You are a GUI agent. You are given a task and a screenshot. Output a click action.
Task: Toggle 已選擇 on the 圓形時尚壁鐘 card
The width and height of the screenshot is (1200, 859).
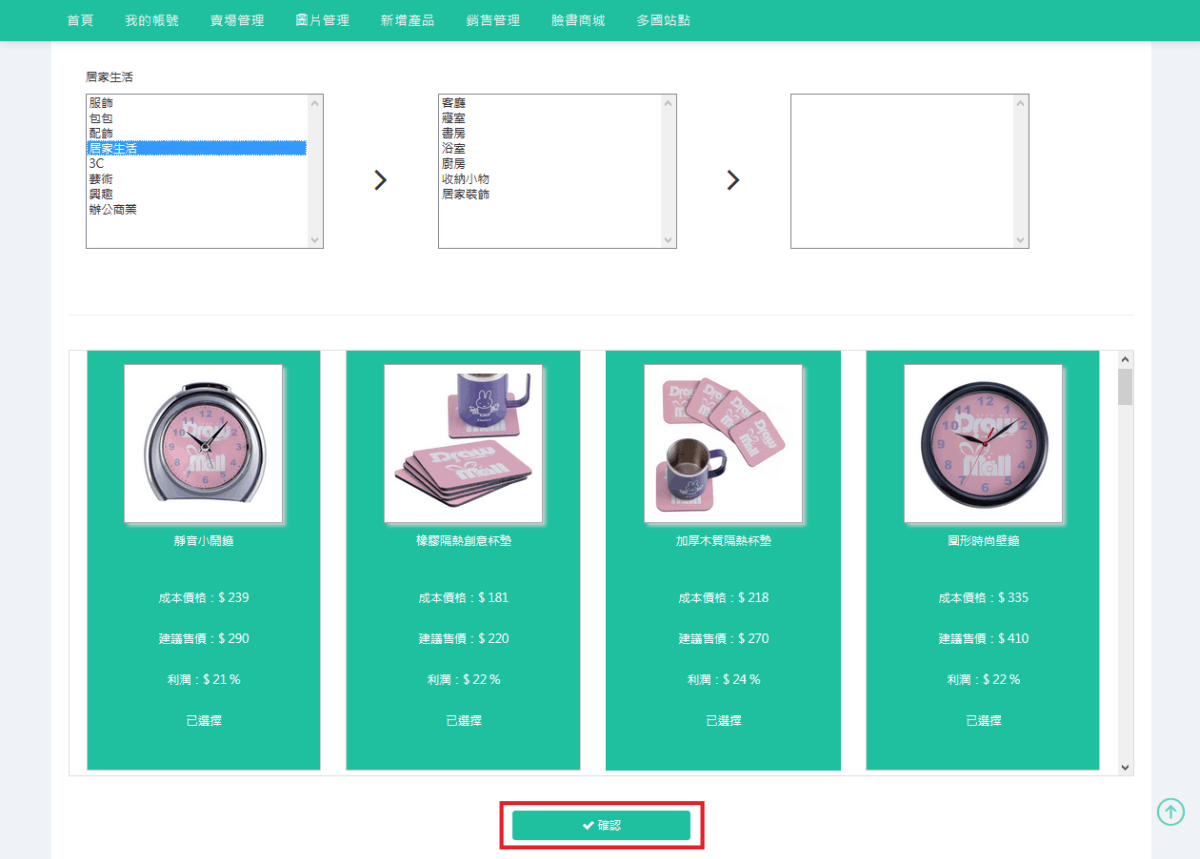coord(983,720)
